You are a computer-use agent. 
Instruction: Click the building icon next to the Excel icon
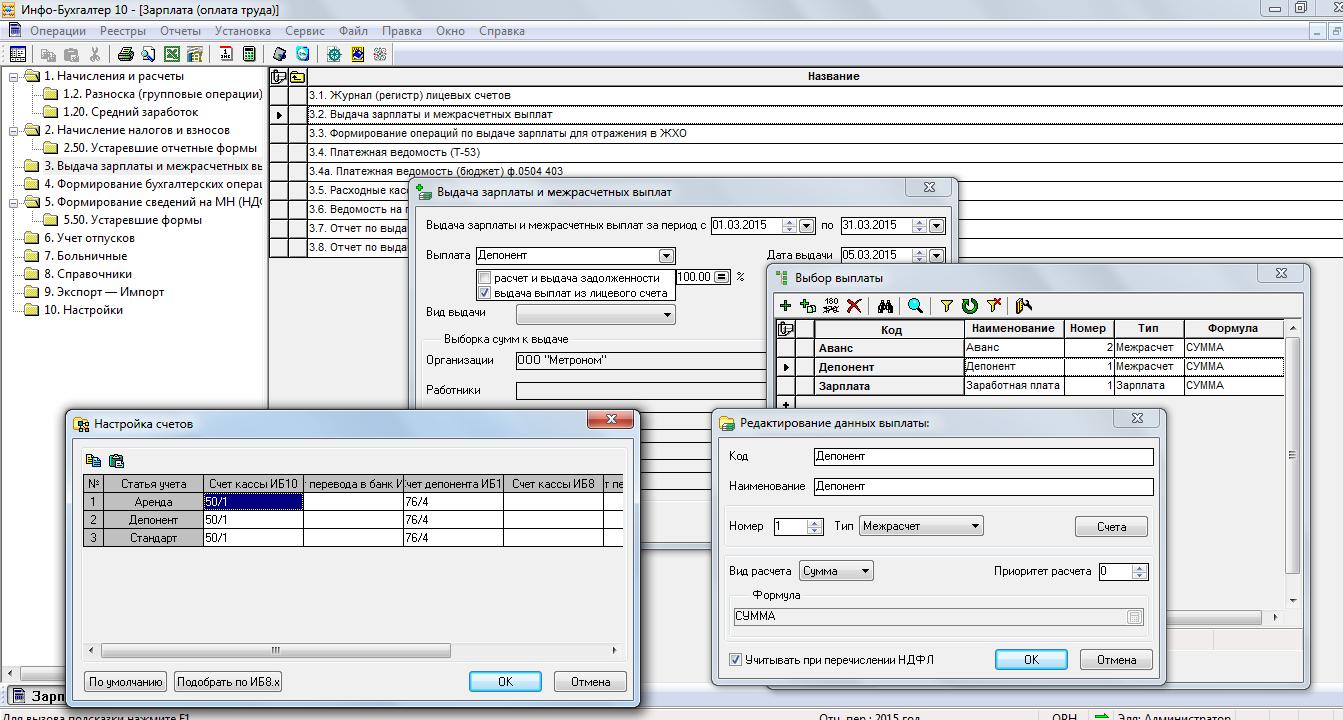coord(195,55)
